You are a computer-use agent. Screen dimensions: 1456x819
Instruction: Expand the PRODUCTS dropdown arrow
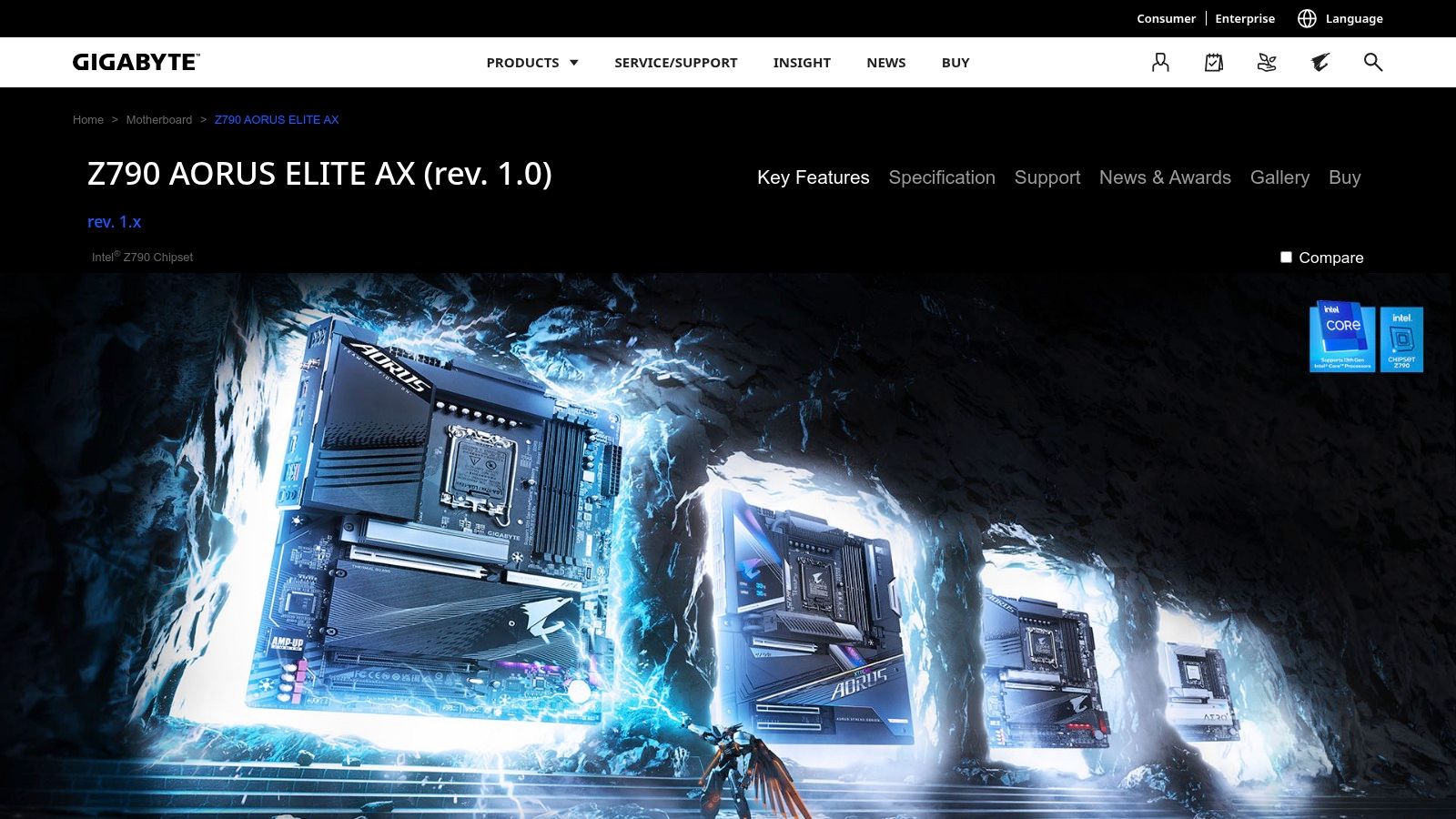point(574,63)
